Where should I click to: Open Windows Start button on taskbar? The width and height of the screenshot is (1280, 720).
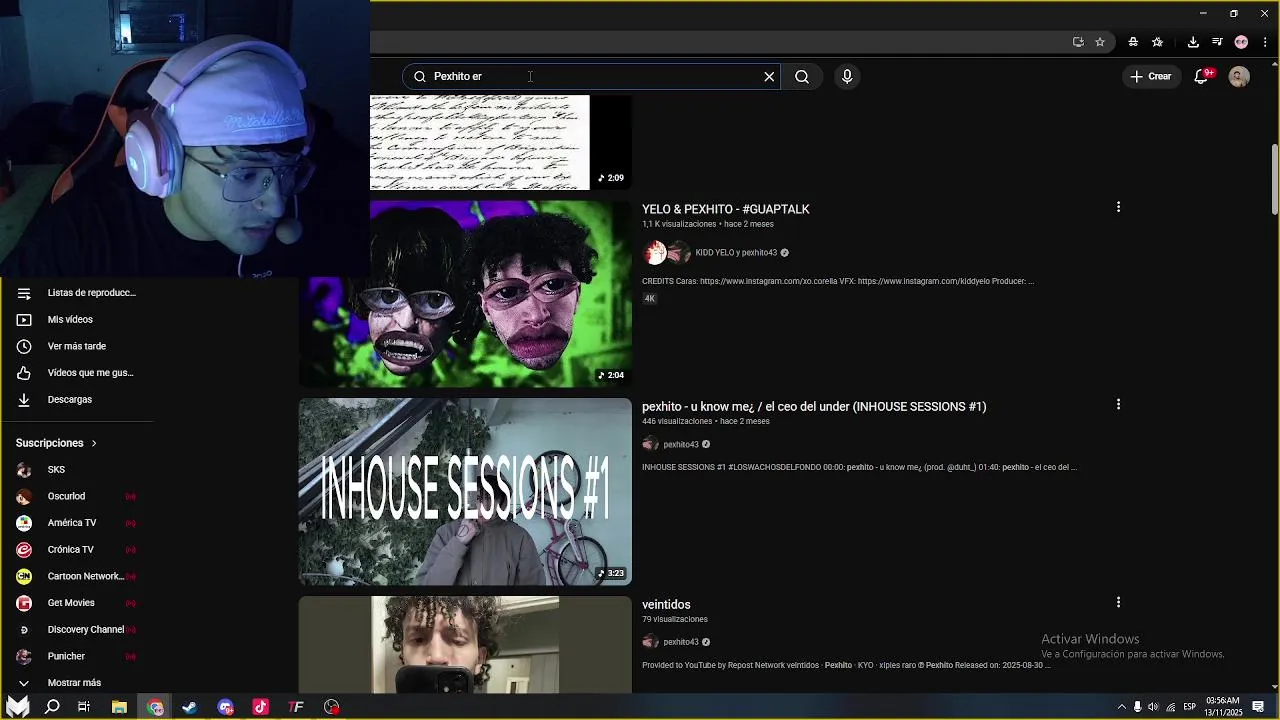point(18,707)
